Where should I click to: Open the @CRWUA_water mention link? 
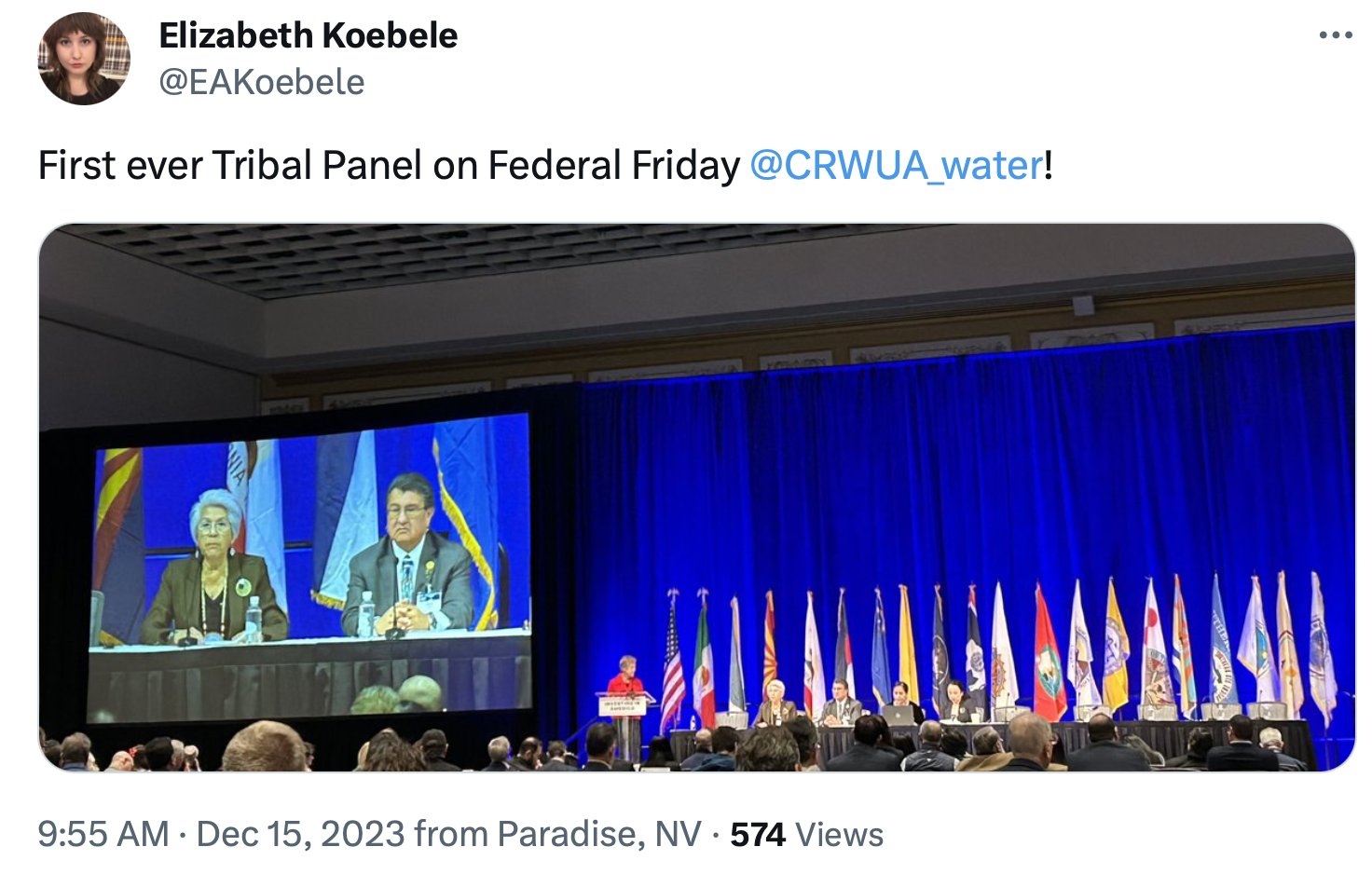click(x=896, y=166)
